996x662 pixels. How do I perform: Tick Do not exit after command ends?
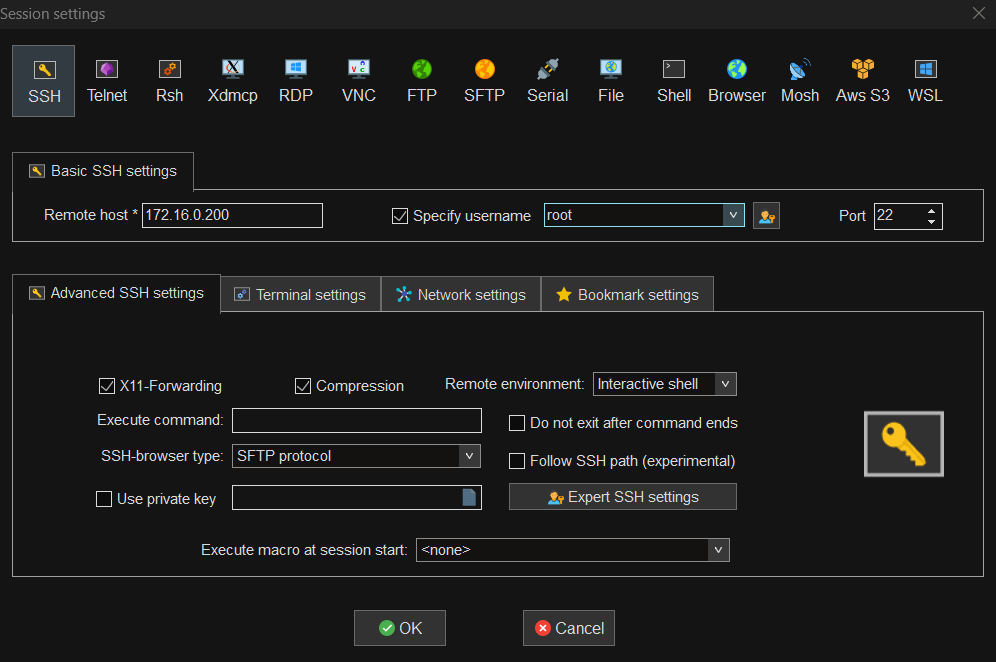point(517,423)
